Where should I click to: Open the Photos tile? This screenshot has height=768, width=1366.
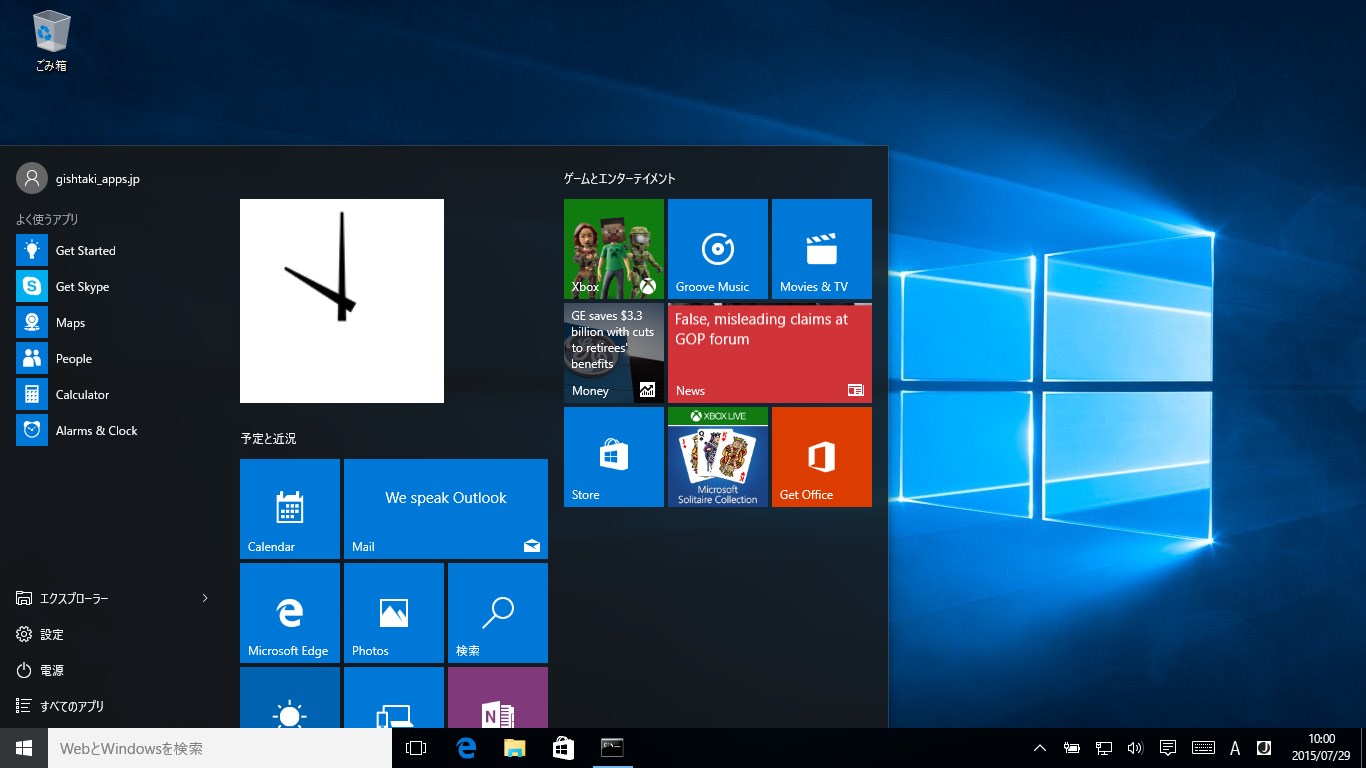tap(394, 613)
